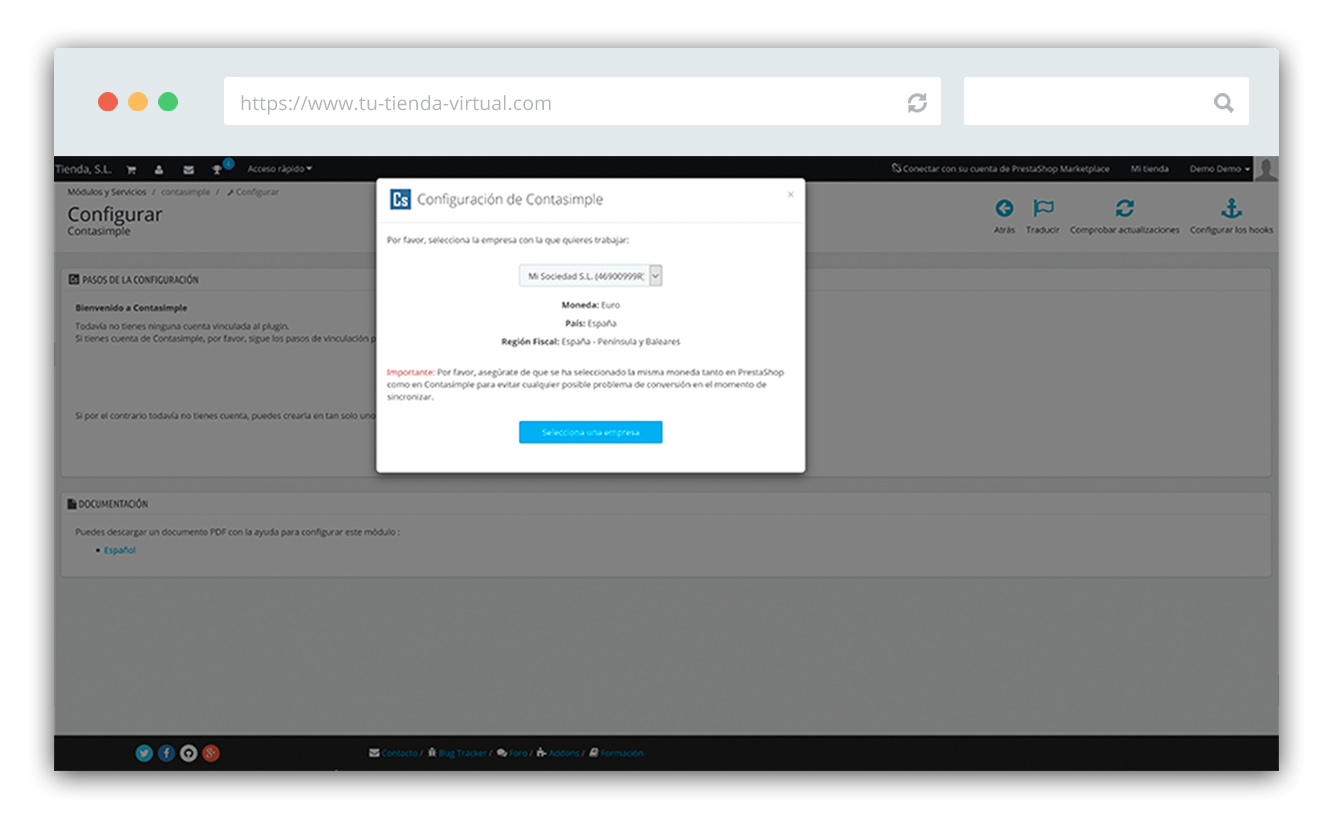Click the Español documentation link
The image size is (1326, 832).
[120, 550]
